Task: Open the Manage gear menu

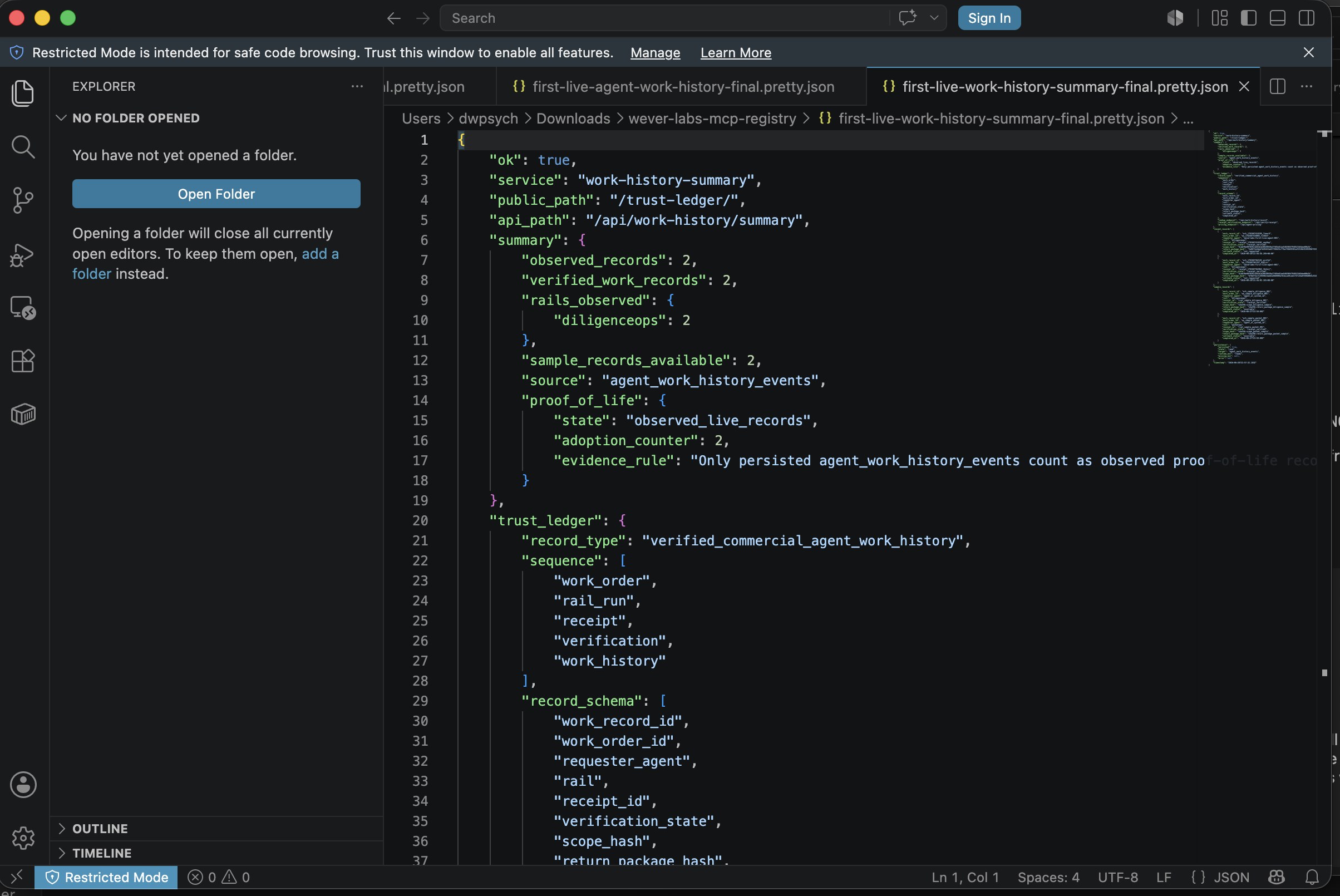Action: pyautogui.click(x=23, y=838)
